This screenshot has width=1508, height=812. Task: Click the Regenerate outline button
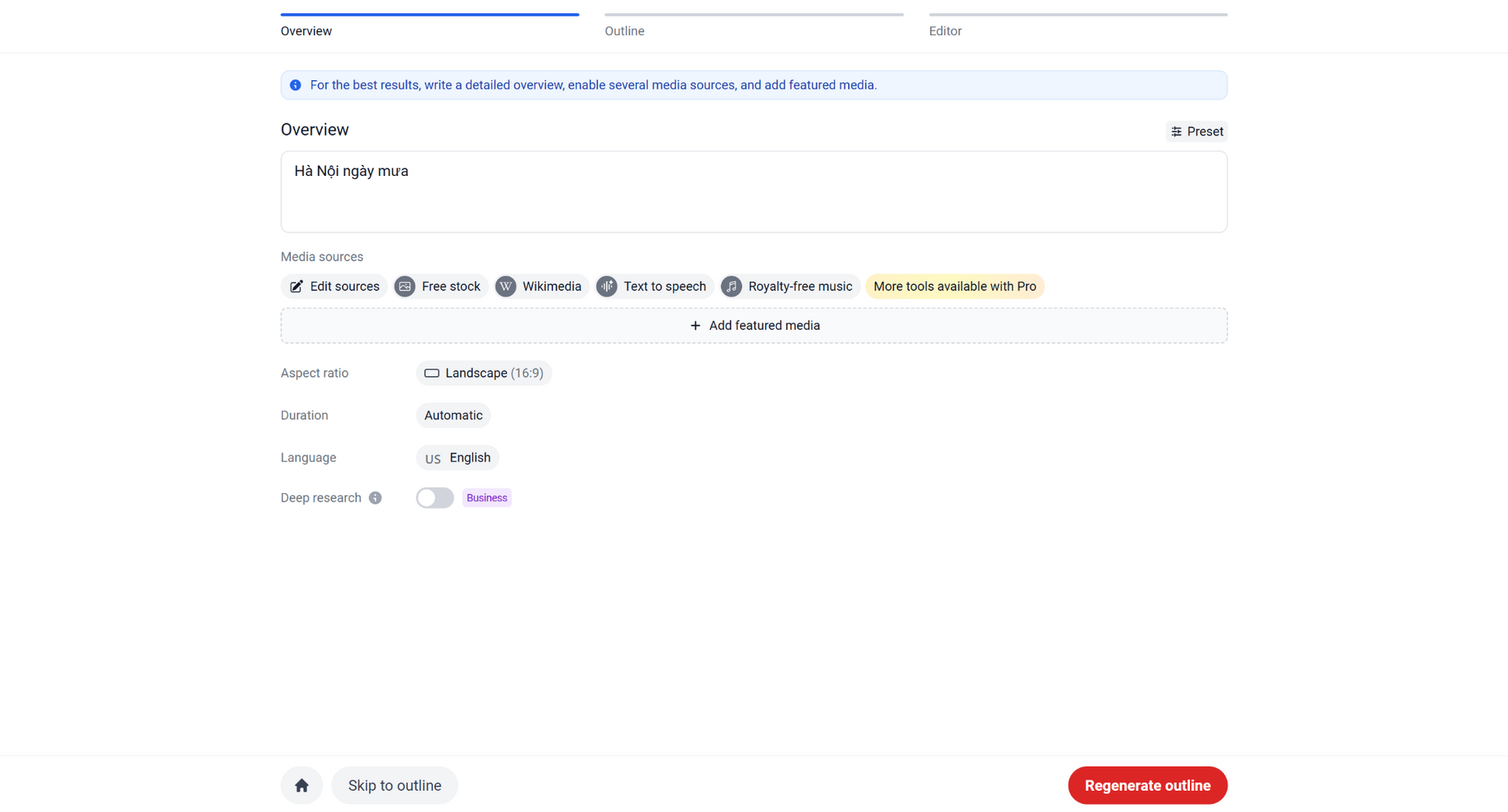click(1147, 785)
